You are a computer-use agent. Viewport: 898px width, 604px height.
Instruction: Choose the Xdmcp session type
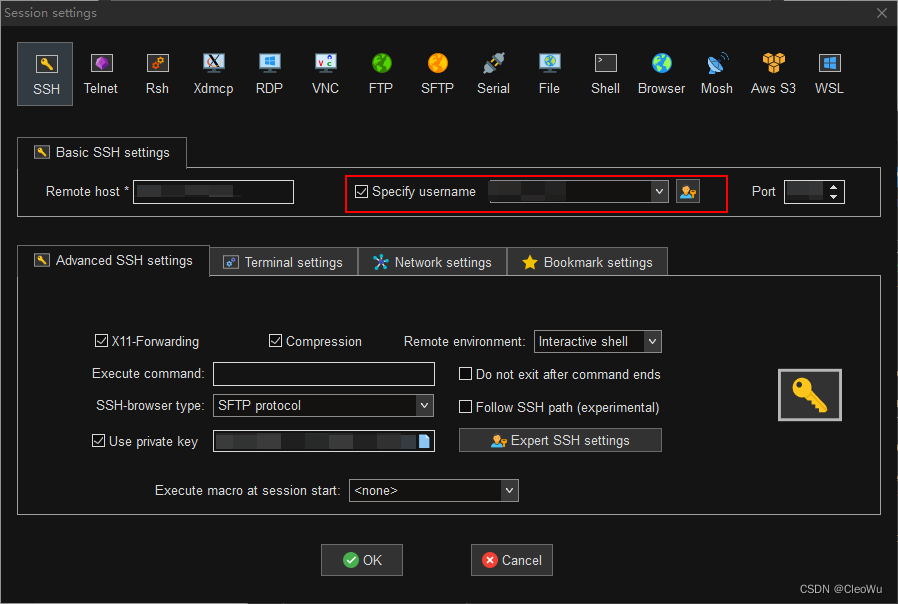pyautogui.click(x=213, y=74)
